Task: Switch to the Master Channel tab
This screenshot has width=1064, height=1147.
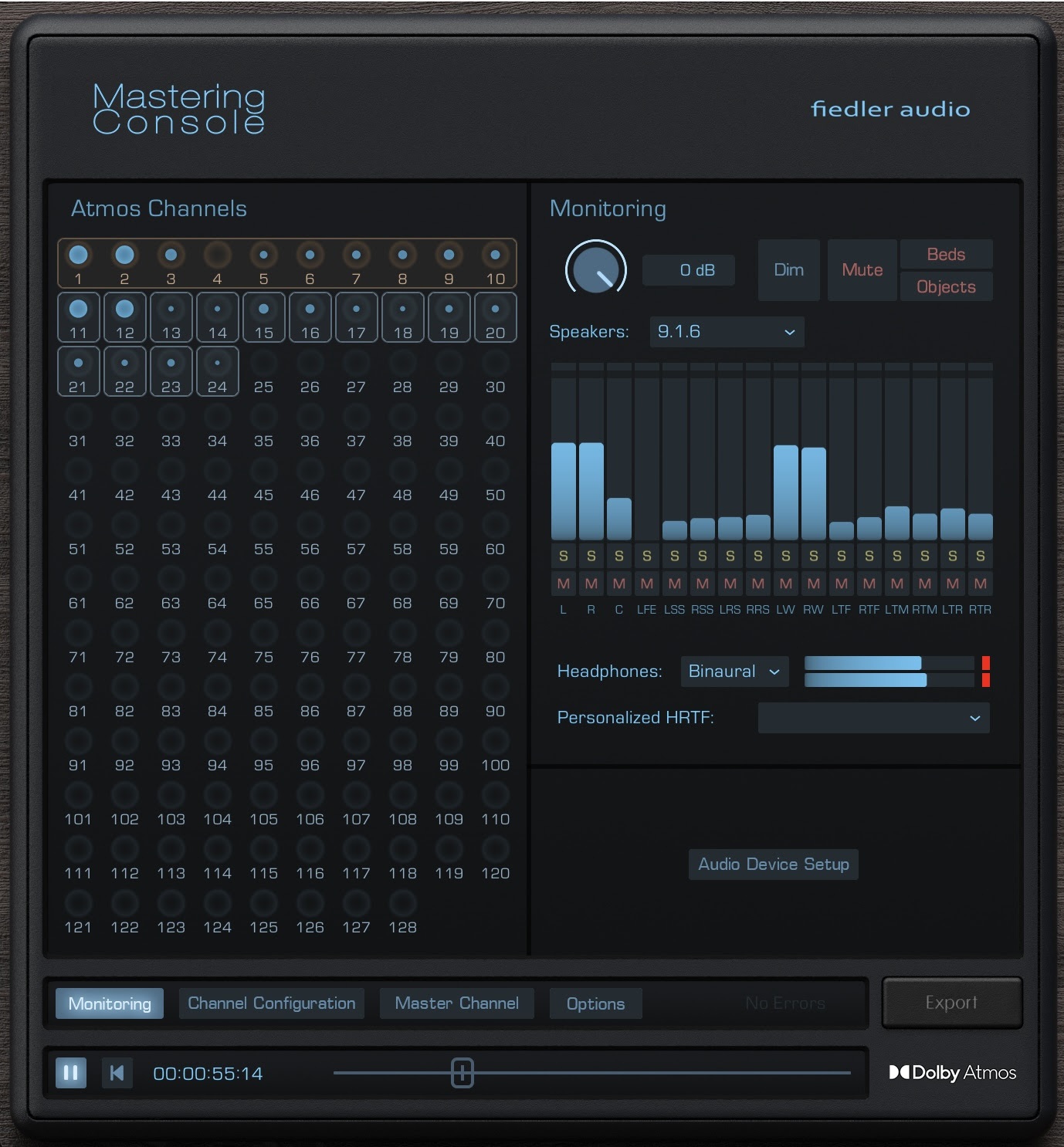Action: [456, 1003]
